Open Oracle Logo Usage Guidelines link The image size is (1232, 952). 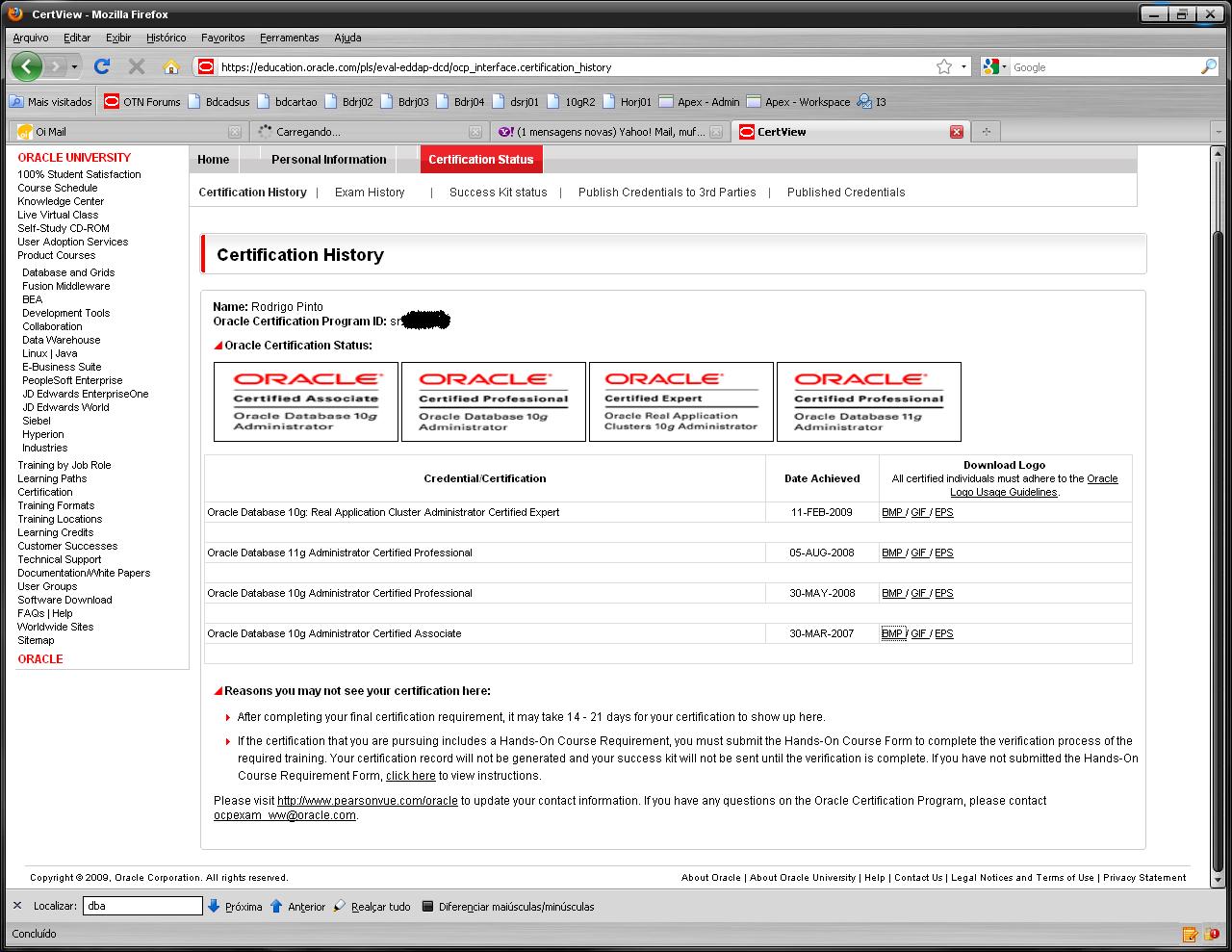(x=1034, y=485)
